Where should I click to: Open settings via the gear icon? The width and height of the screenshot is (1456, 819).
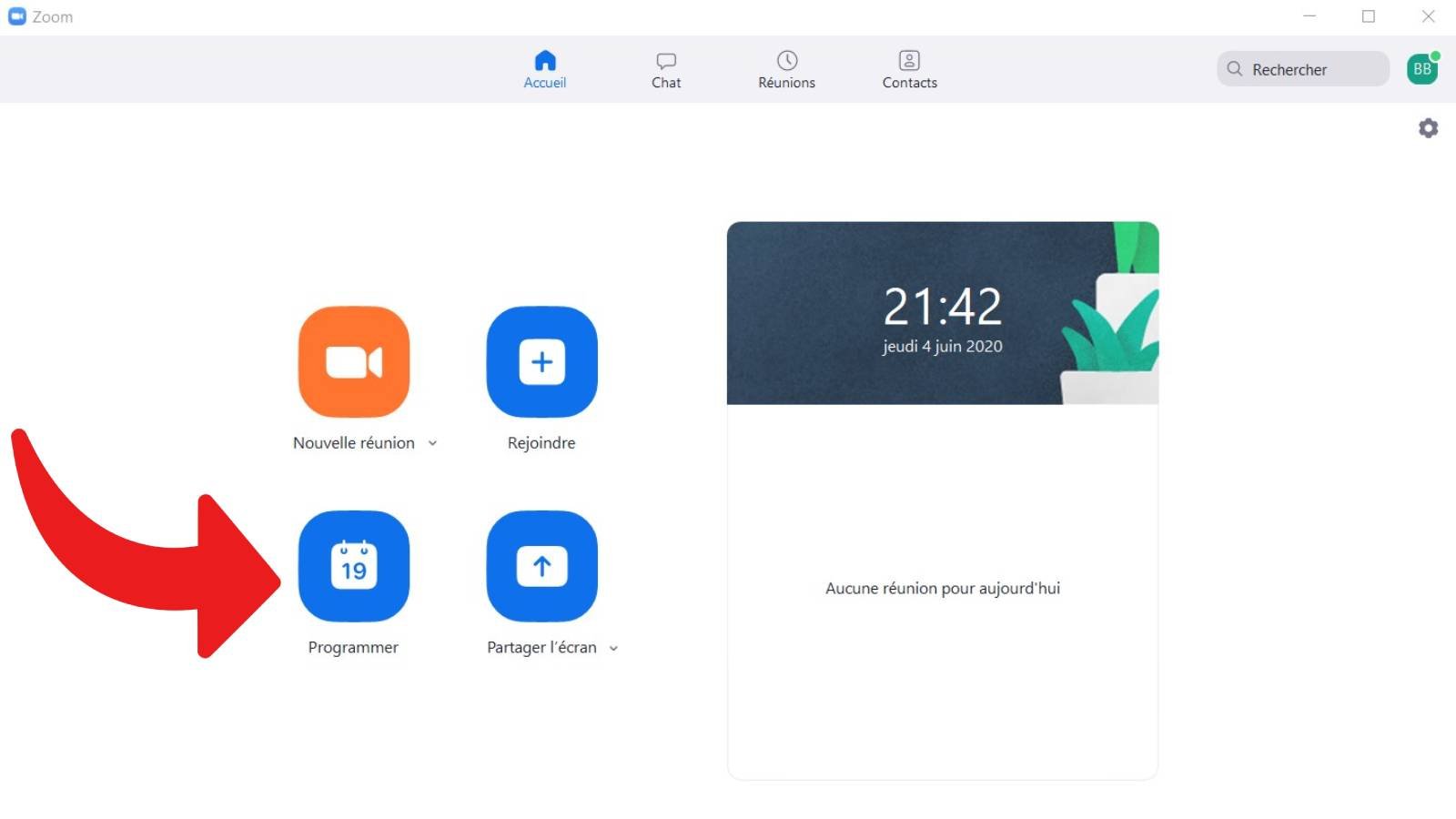point(1429,128)
